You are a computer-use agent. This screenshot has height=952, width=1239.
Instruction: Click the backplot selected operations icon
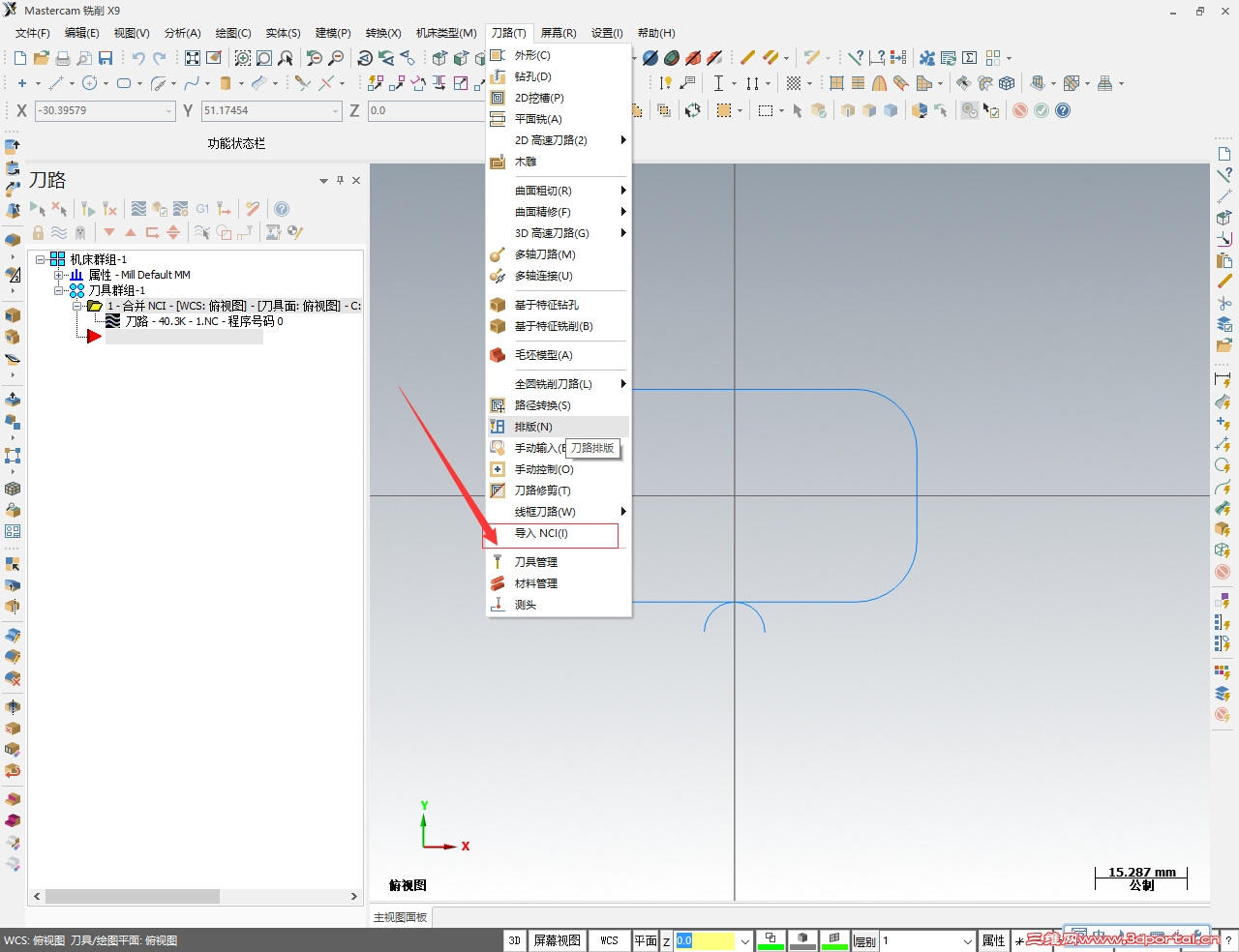coord(138,209)
